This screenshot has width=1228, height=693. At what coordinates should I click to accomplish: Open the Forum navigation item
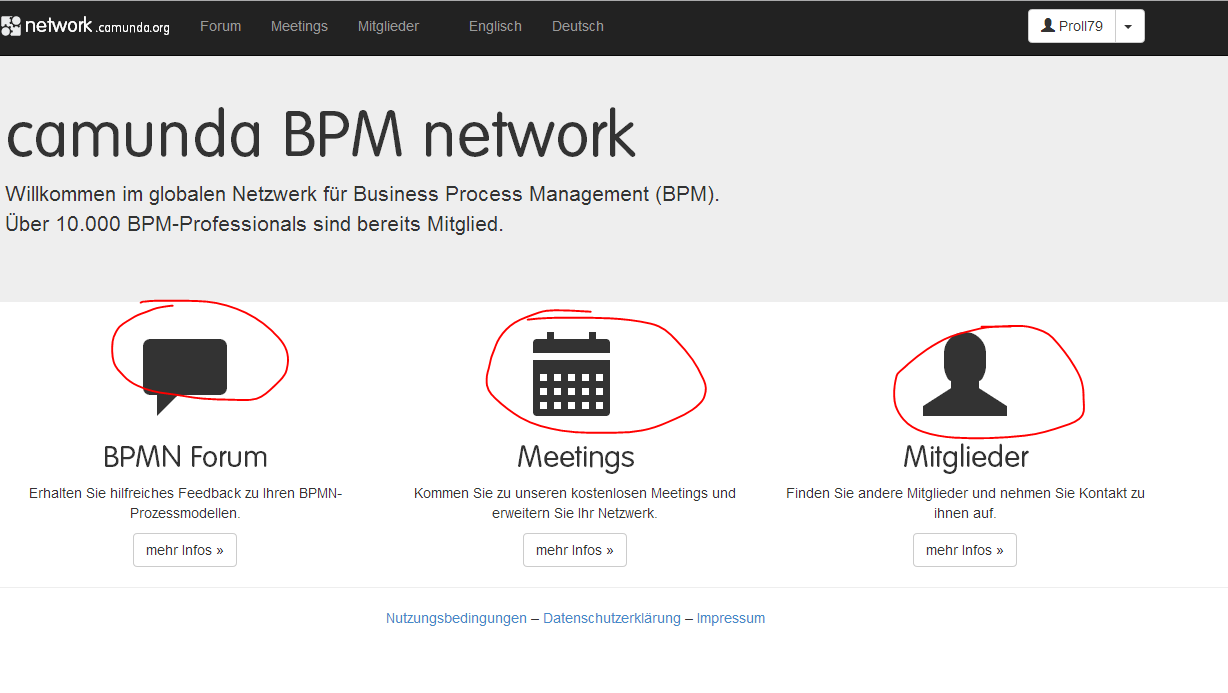220,27
